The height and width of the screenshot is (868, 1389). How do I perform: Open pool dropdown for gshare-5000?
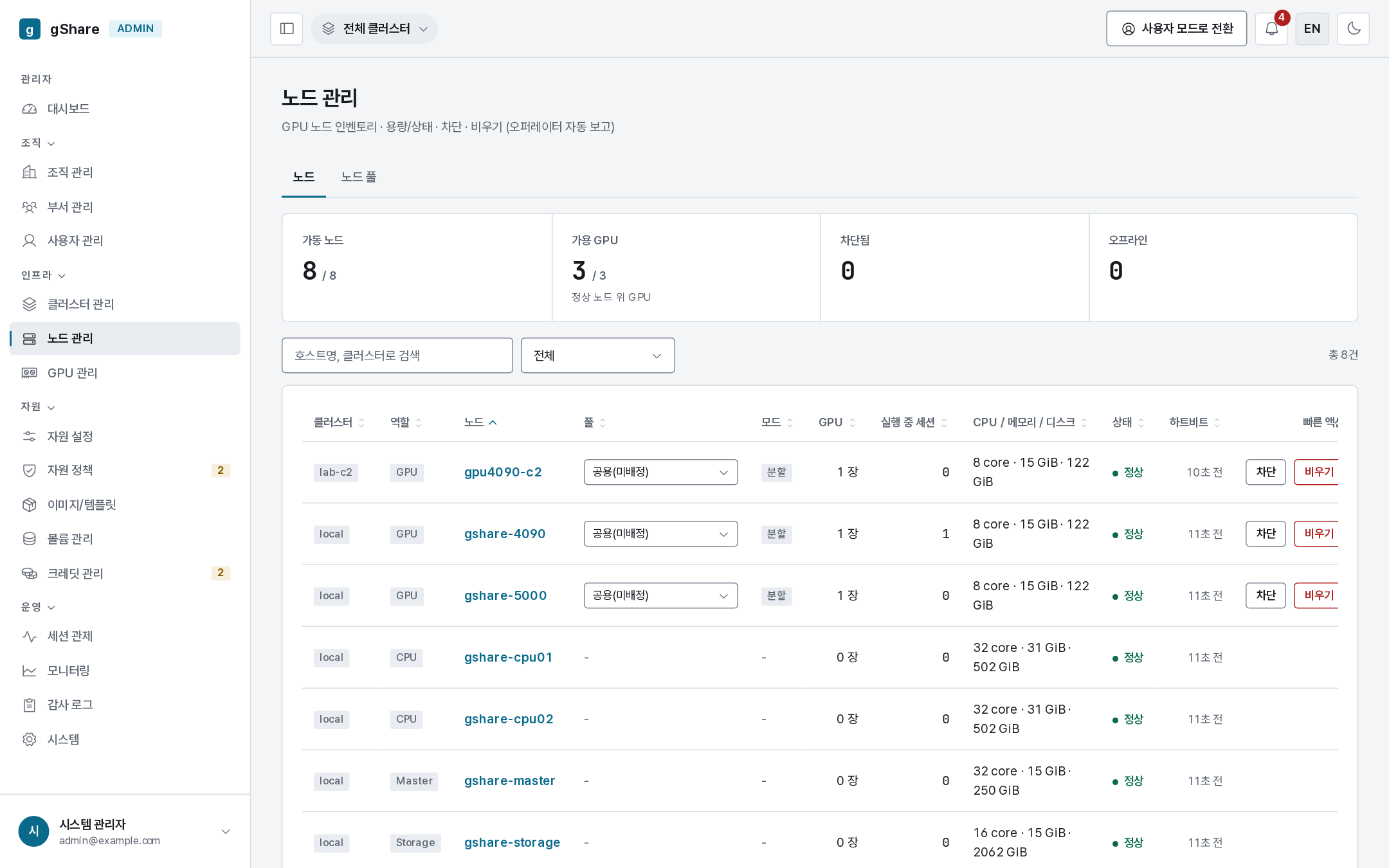660,595
